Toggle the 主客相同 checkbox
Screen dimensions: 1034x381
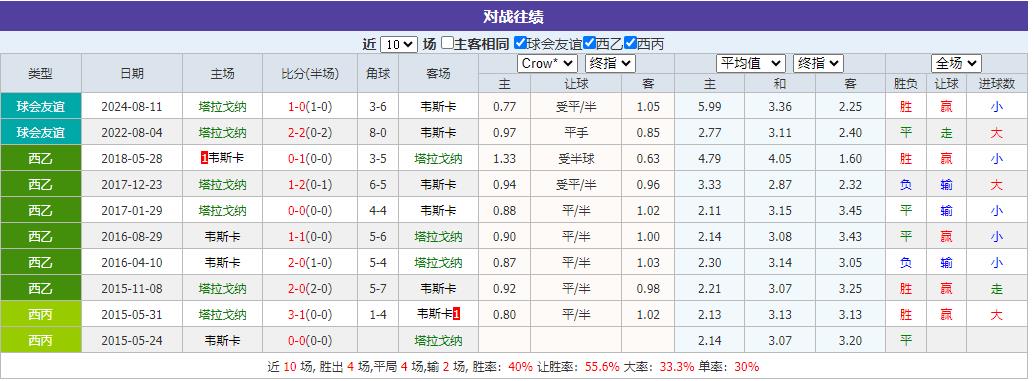tap(448, 44)
